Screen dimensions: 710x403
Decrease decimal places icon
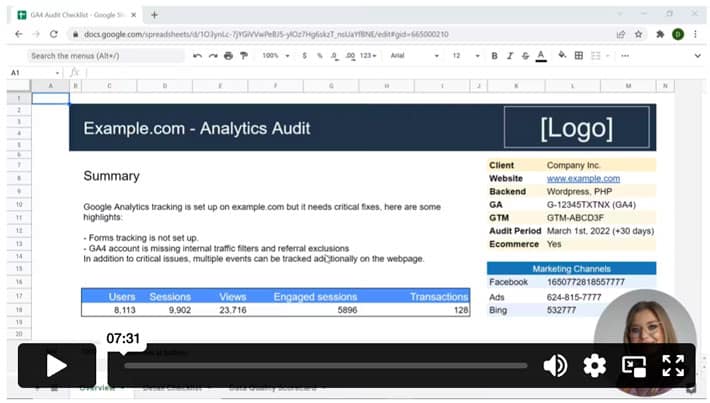point(334,56)
